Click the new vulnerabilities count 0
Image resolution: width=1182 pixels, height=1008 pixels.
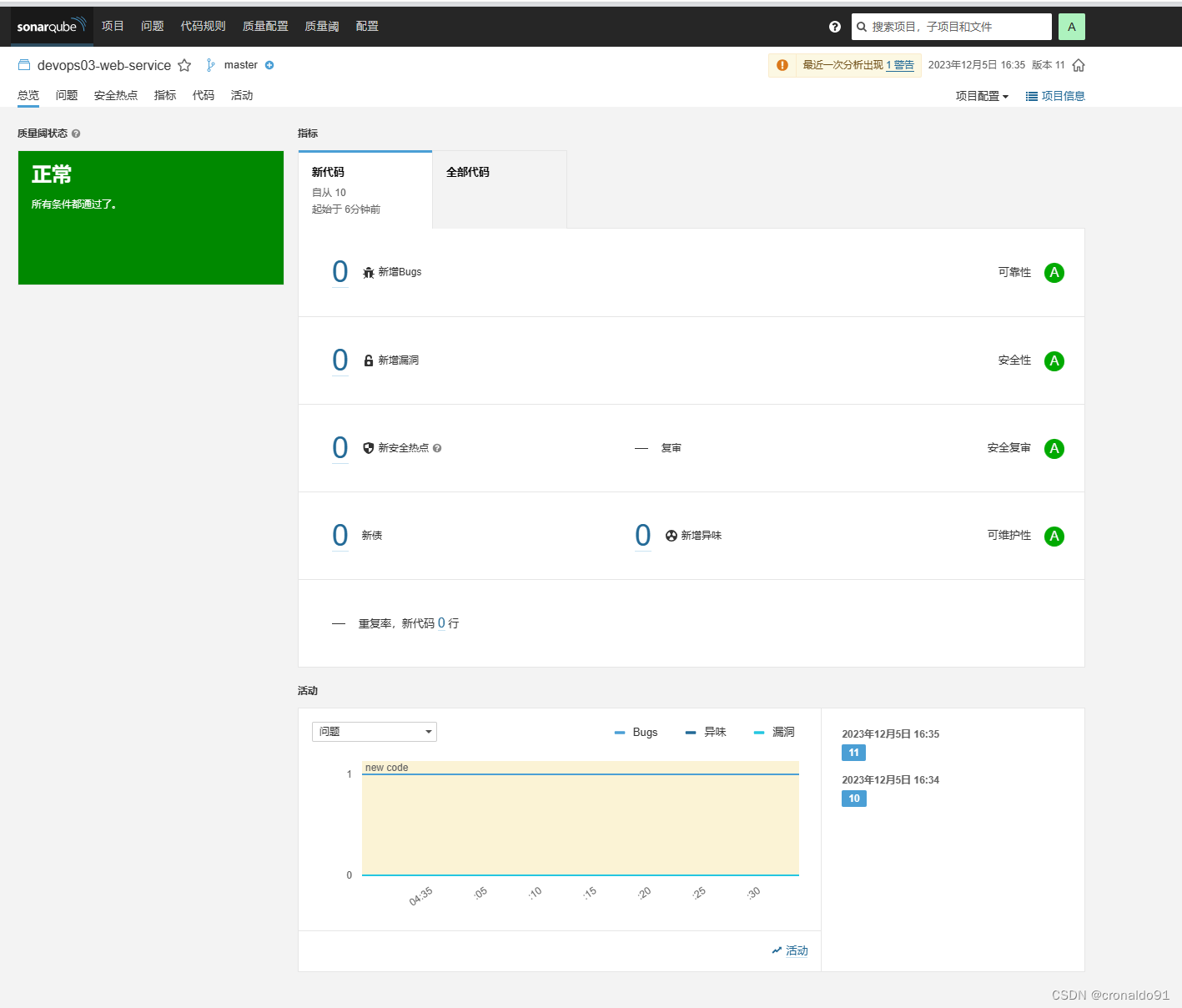pos(340,360)
